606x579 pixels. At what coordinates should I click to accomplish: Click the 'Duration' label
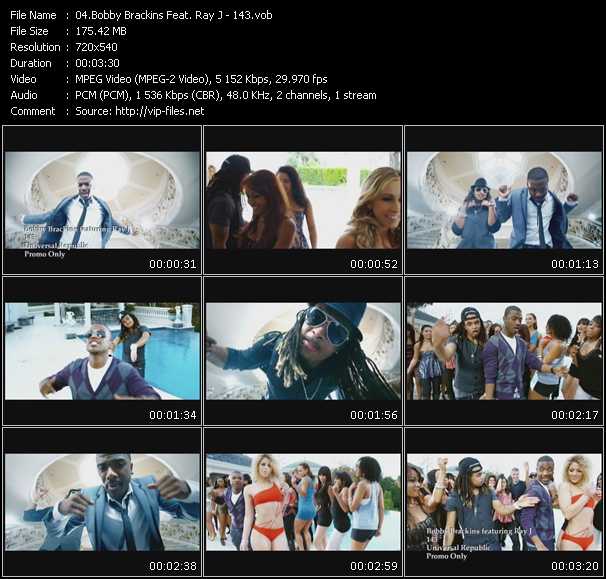coord(31,63)
